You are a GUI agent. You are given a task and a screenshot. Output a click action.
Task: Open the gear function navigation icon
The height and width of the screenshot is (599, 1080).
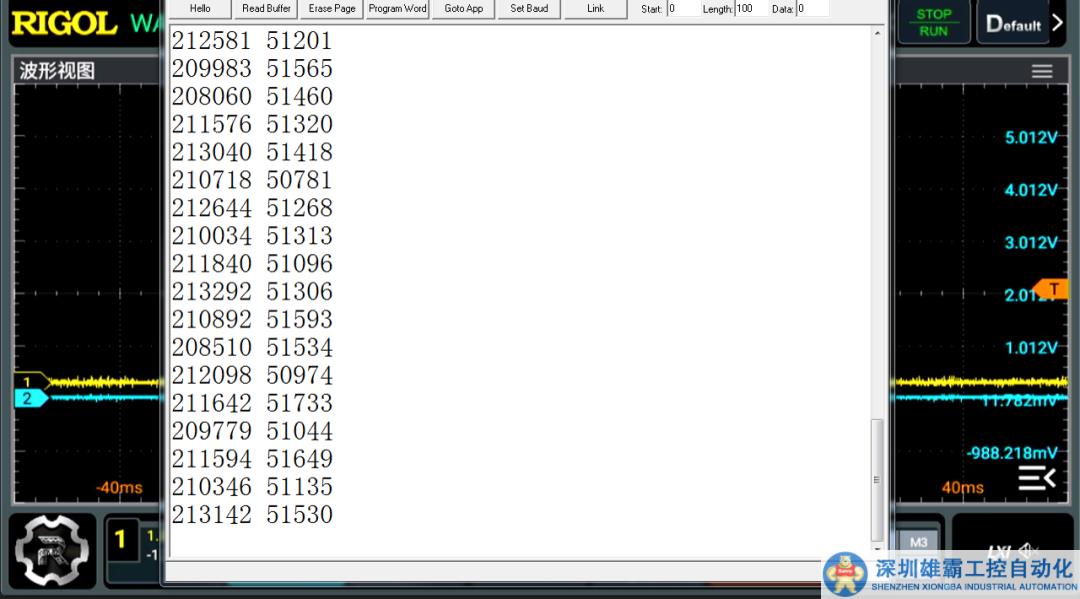click(x=52, y=551)
